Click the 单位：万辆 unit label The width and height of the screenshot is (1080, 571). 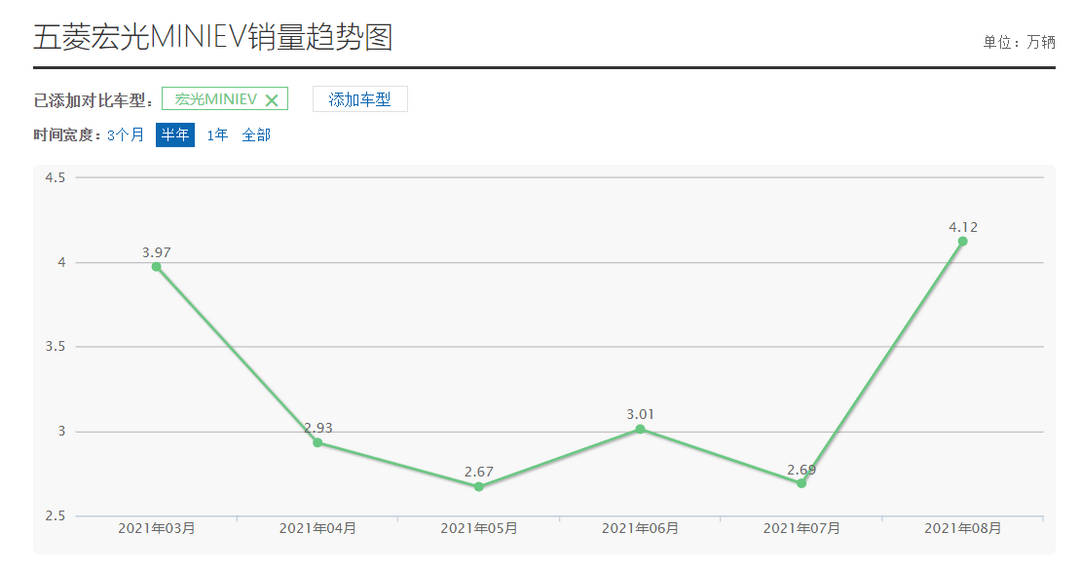(1019, 43)
